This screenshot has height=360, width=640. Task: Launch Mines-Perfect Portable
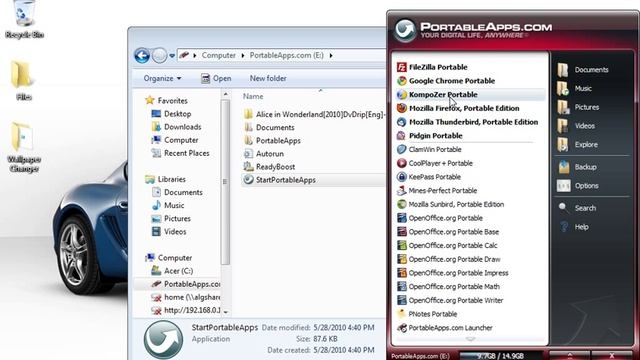(x=437, y=191)
